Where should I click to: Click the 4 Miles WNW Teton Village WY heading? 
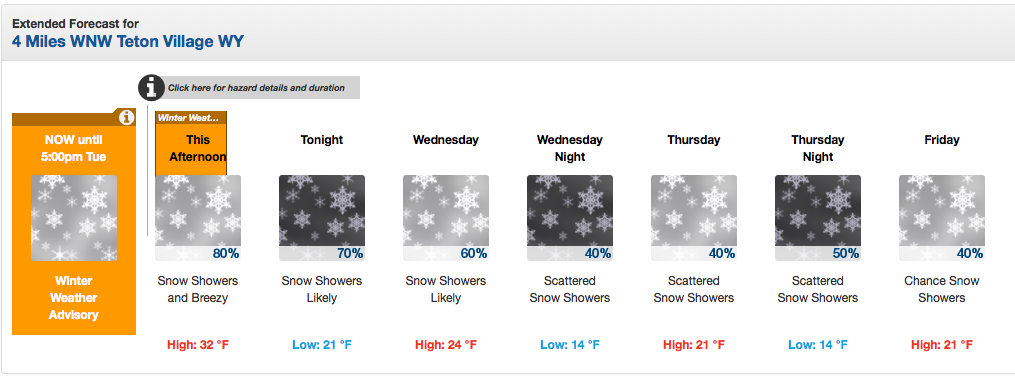click(x=128, y=42)
